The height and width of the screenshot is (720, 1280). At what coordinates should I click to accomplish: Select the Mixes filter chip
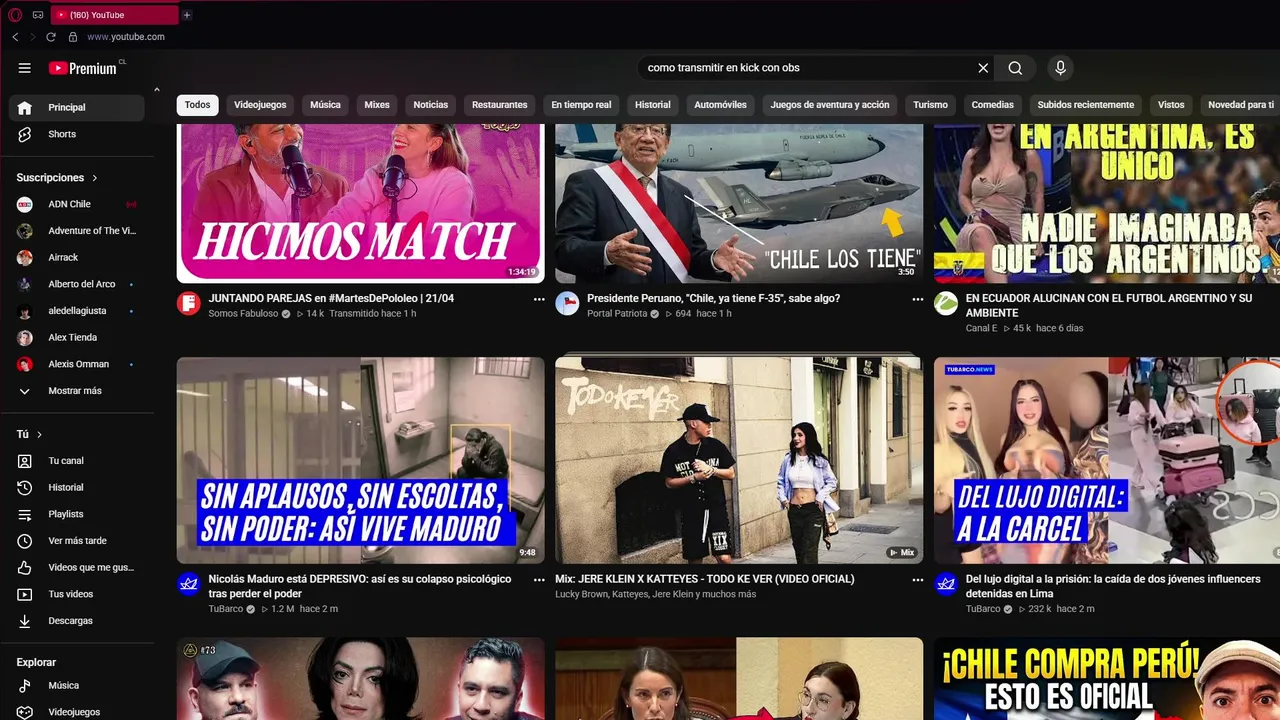pyautogui.click(x=377, y=105)
